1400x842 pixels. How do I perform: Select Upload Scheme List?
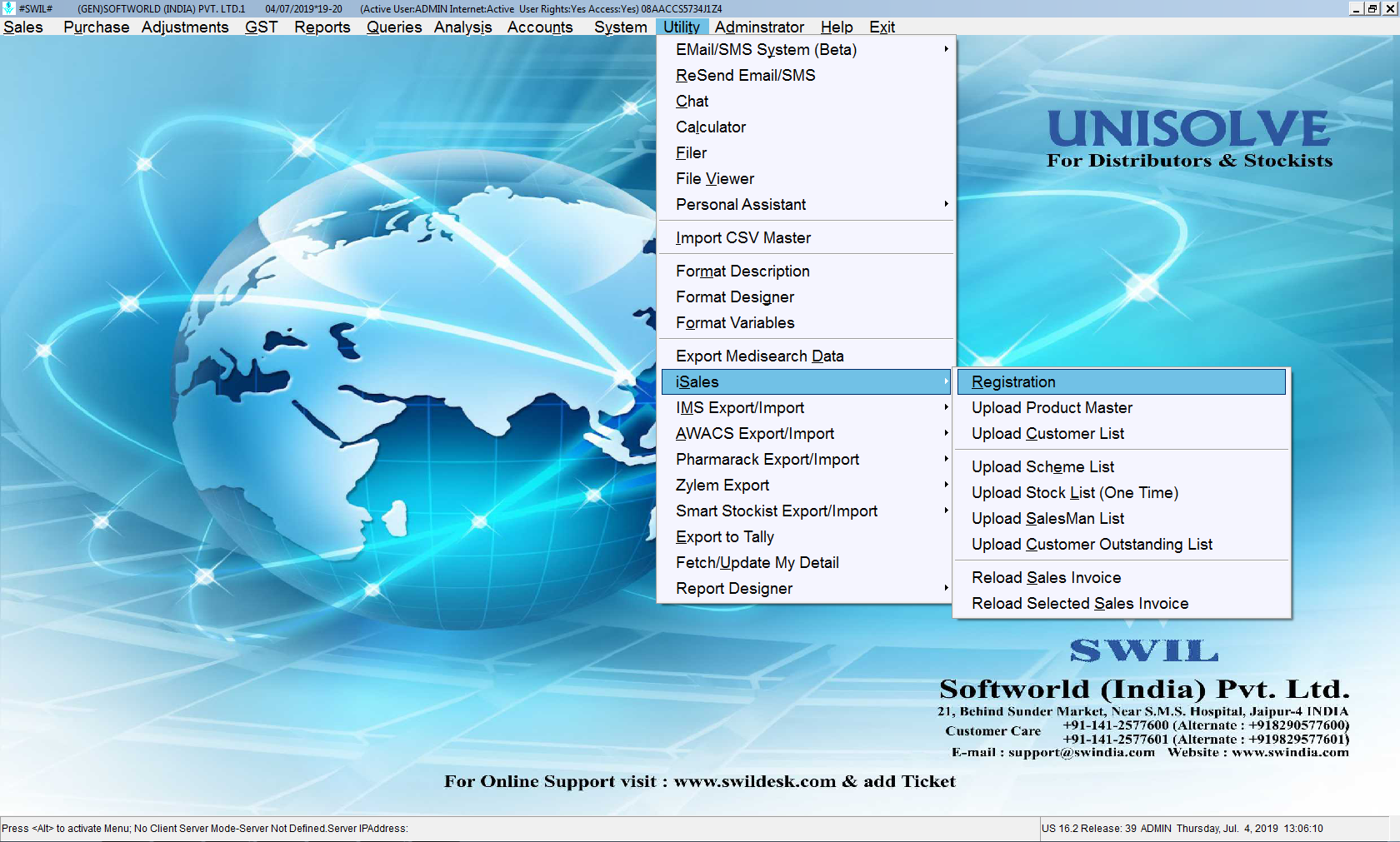click(x=1122, y=466)
